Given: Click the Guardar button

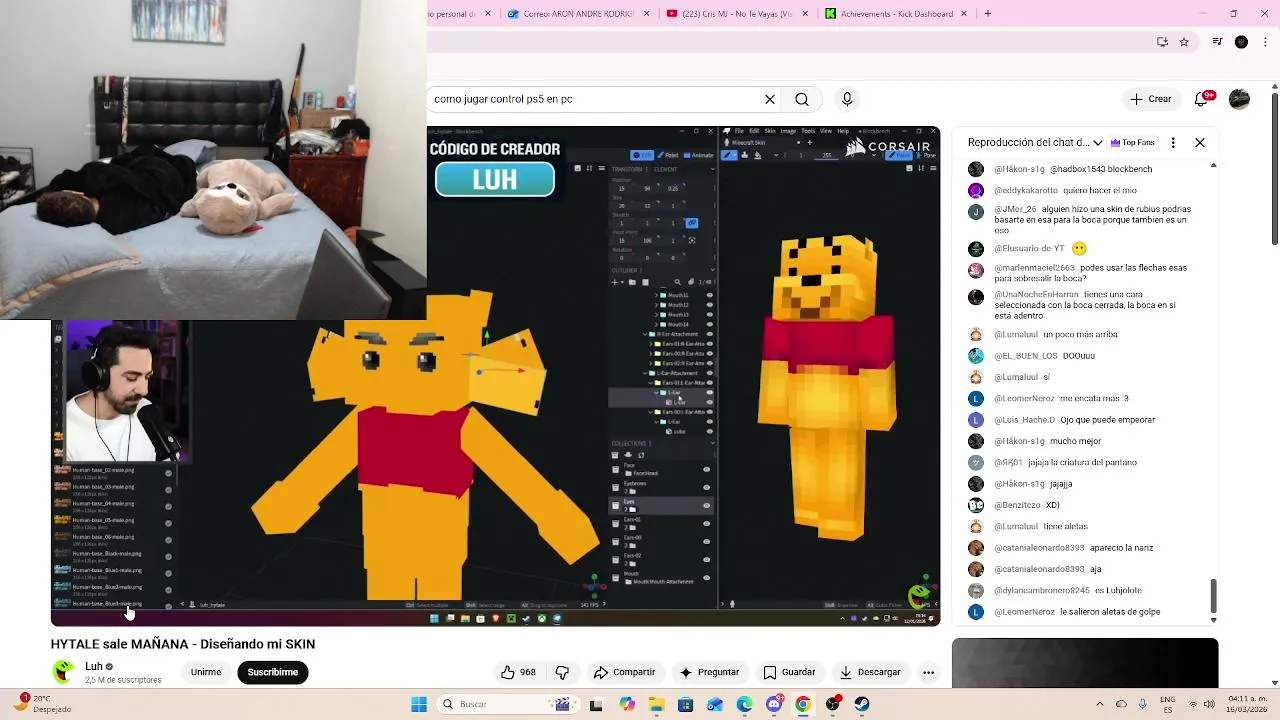Looking at the screenshot, I should (789, 672).
